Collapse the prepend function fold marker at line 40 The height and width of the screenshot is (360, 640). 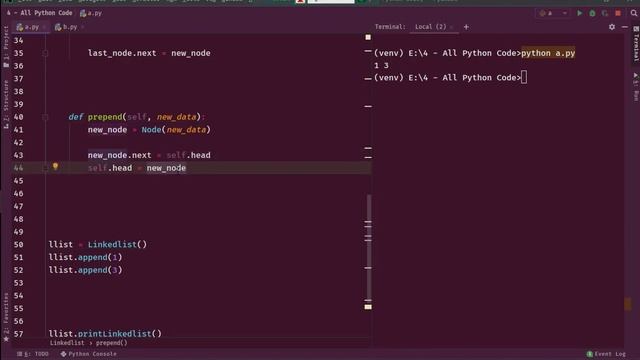click(45, 117)
